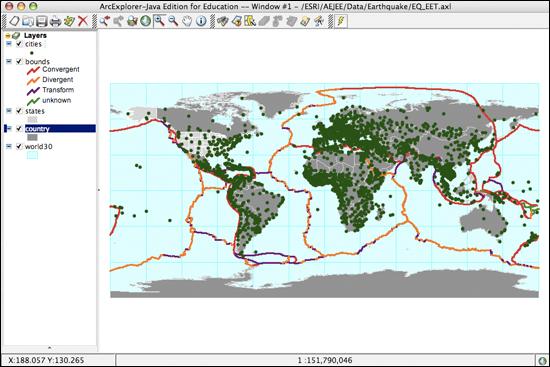Open the Attributes table icon
The width and height of the screenshot is (550, 367).
point(305,21)
